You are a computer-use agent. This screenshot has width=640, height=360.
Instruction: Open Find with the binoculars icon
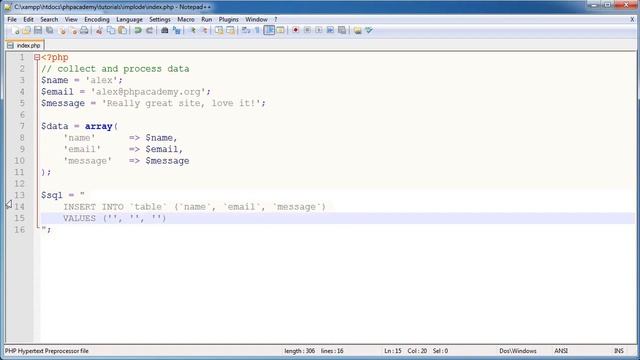[x=165, y=31]
